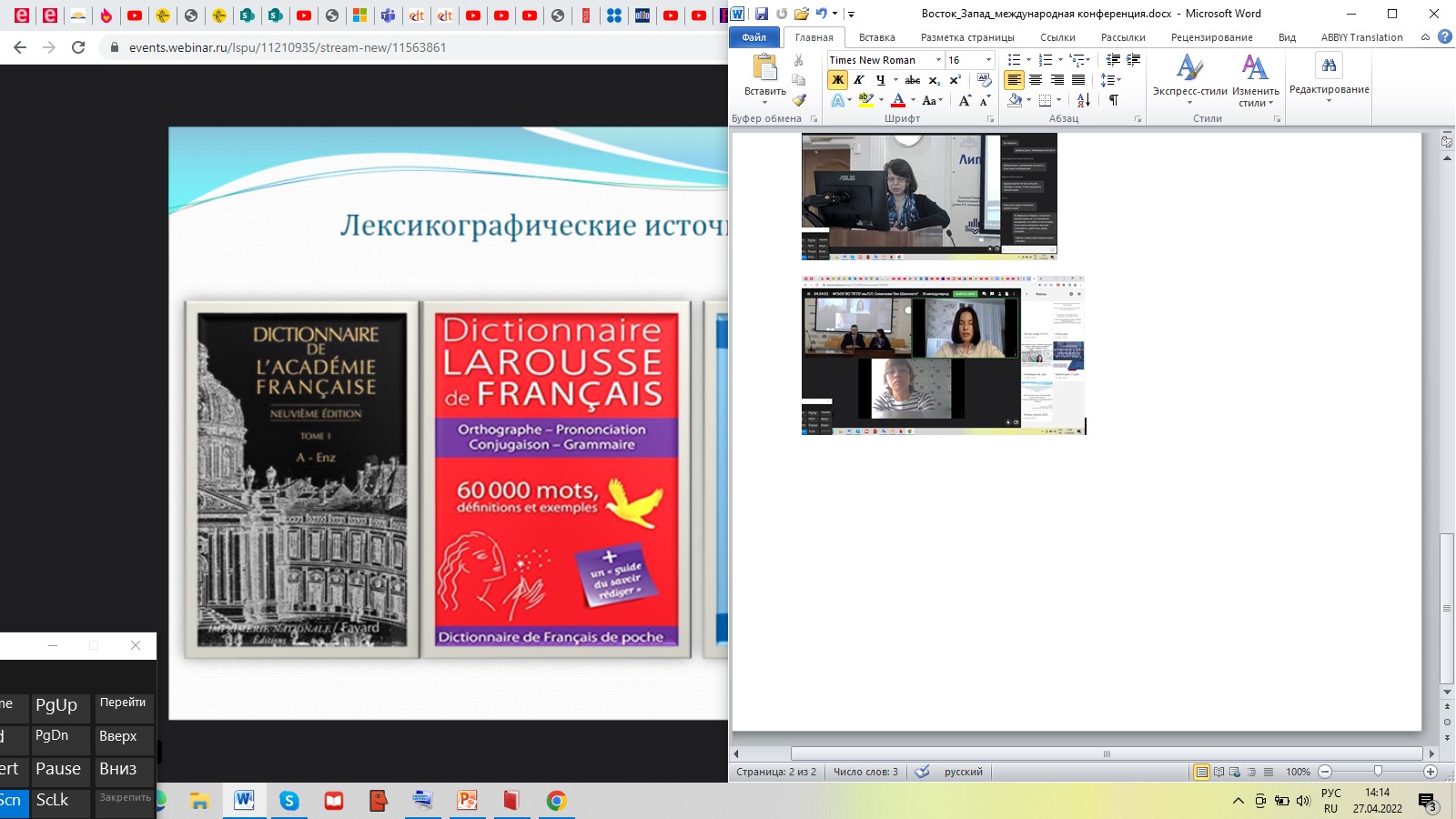The width and height of the screenshot is (1456, 819).
Task: Open the Файл tab
Action: point(754,37)
